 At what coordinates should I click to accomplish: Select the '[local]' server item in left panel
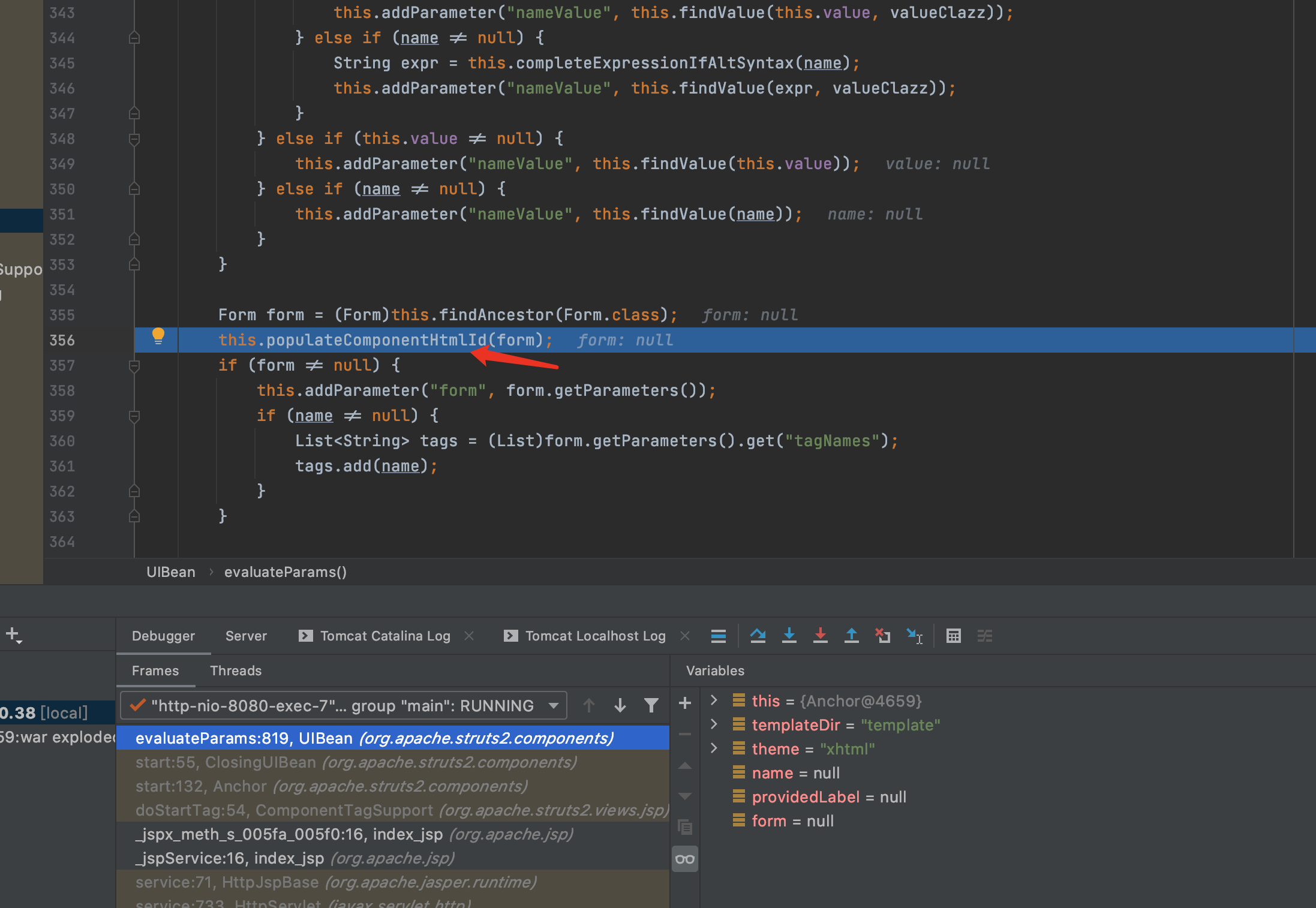click(x=58, y=712)
